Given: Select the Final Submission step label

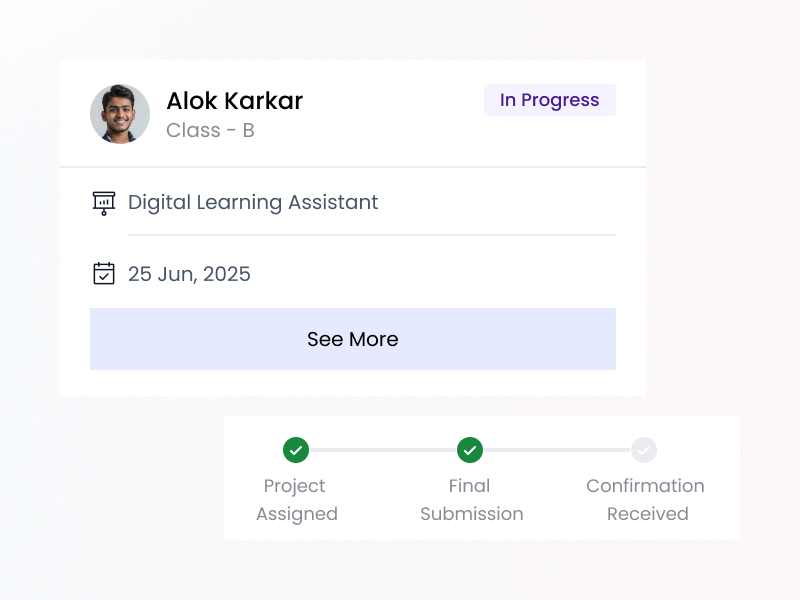Looking at the screenshot, I should [x=470, y=499].
